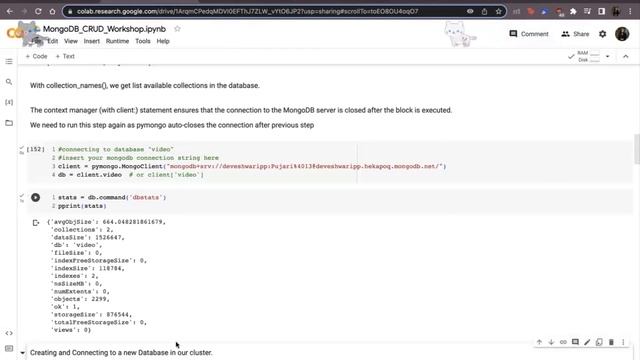Open Colab settings gear
Image resolution: width=640 pixels, height=360 pixels.
[602, 34]
